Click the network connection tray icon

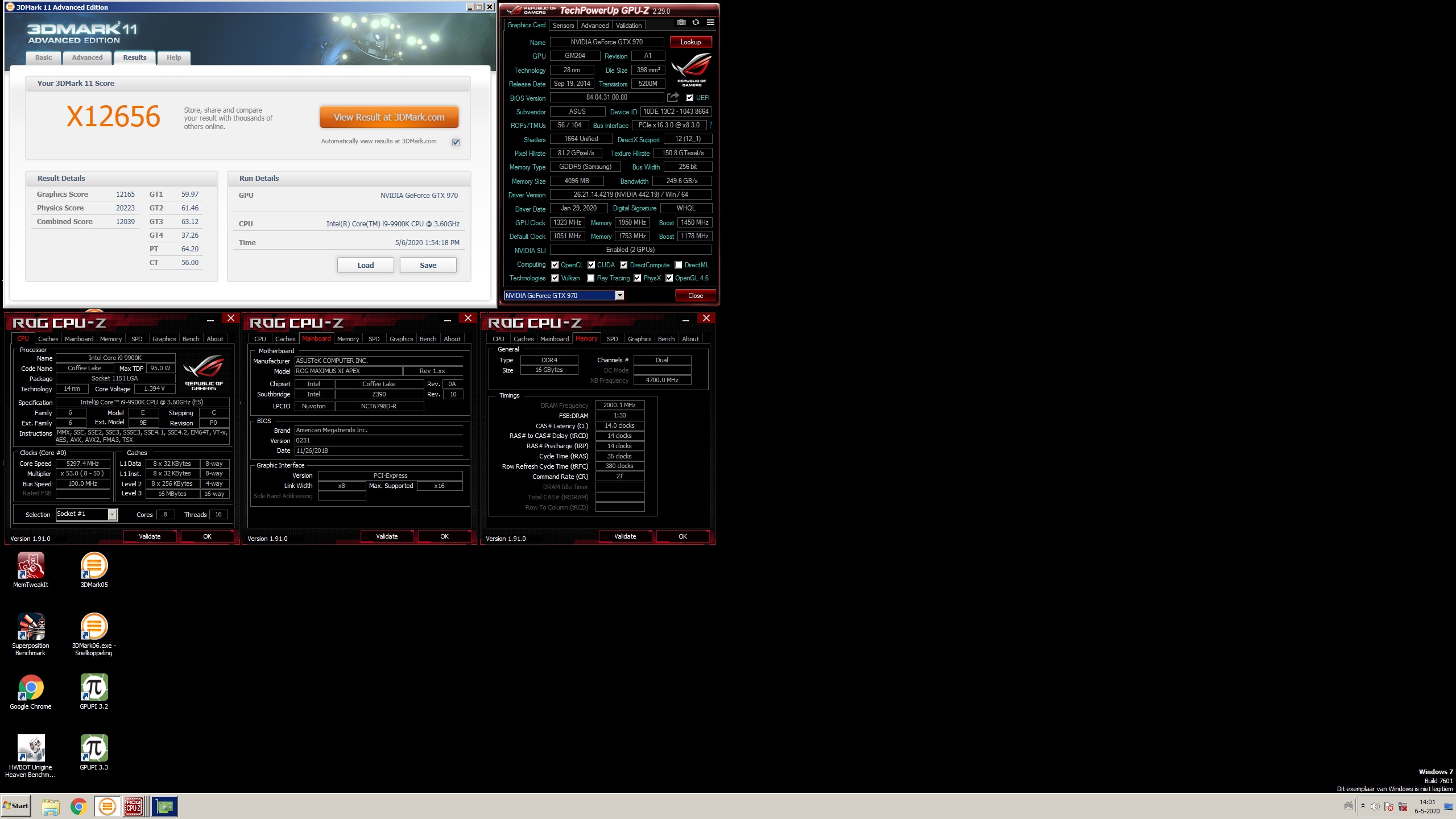tap(1403, 806)
